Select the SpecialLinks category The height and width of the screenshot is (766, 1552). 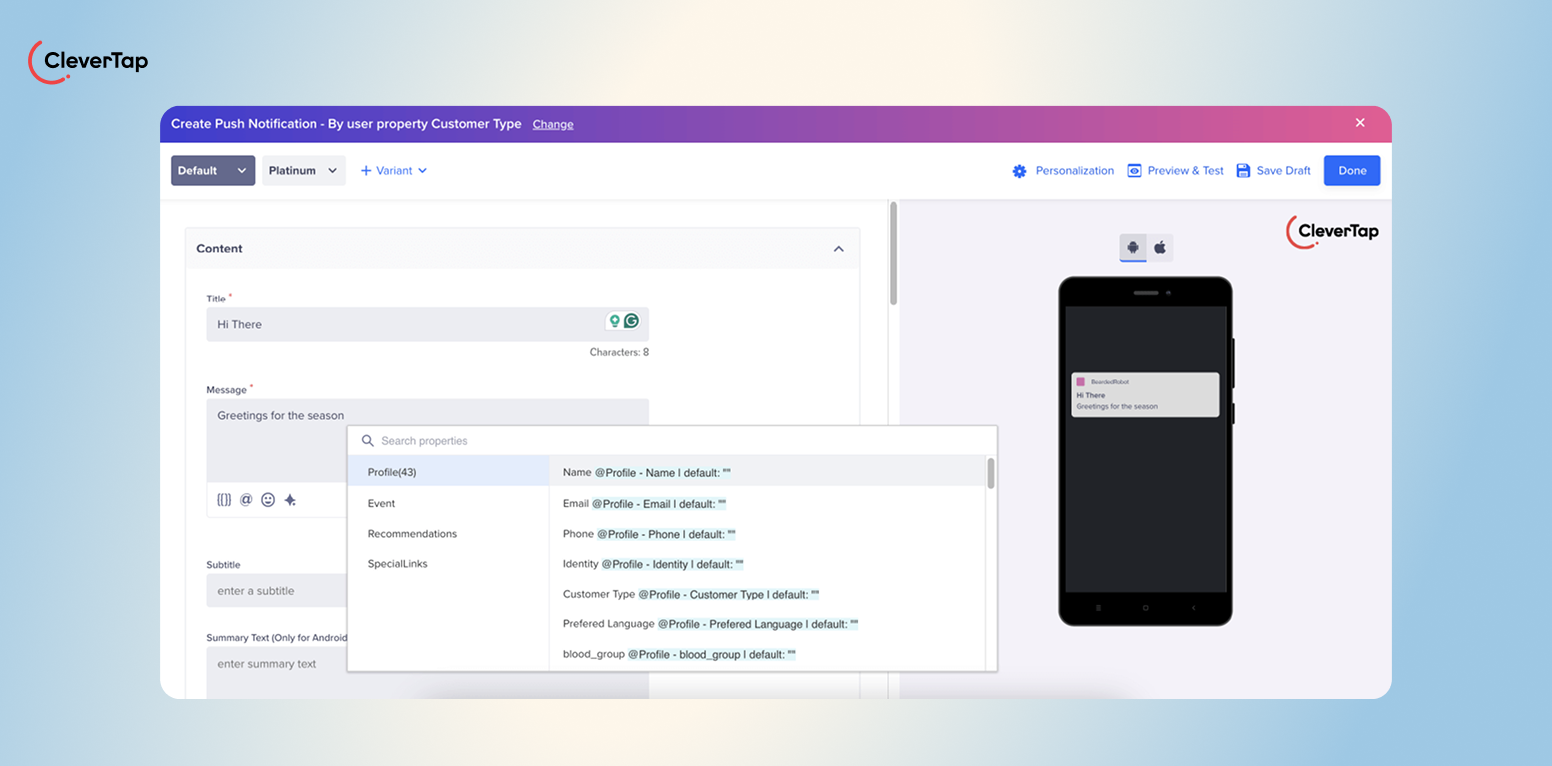tap(448, 564)
